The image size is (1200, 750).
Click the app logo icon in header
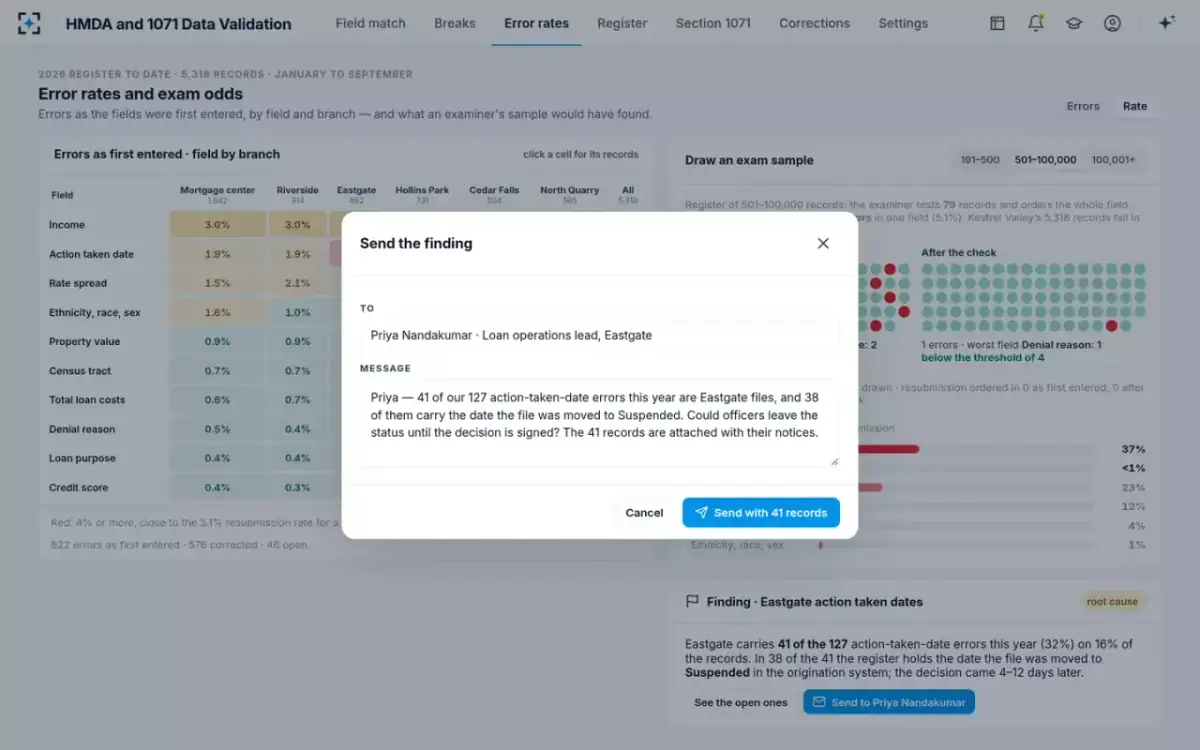[x=30, y=23]
